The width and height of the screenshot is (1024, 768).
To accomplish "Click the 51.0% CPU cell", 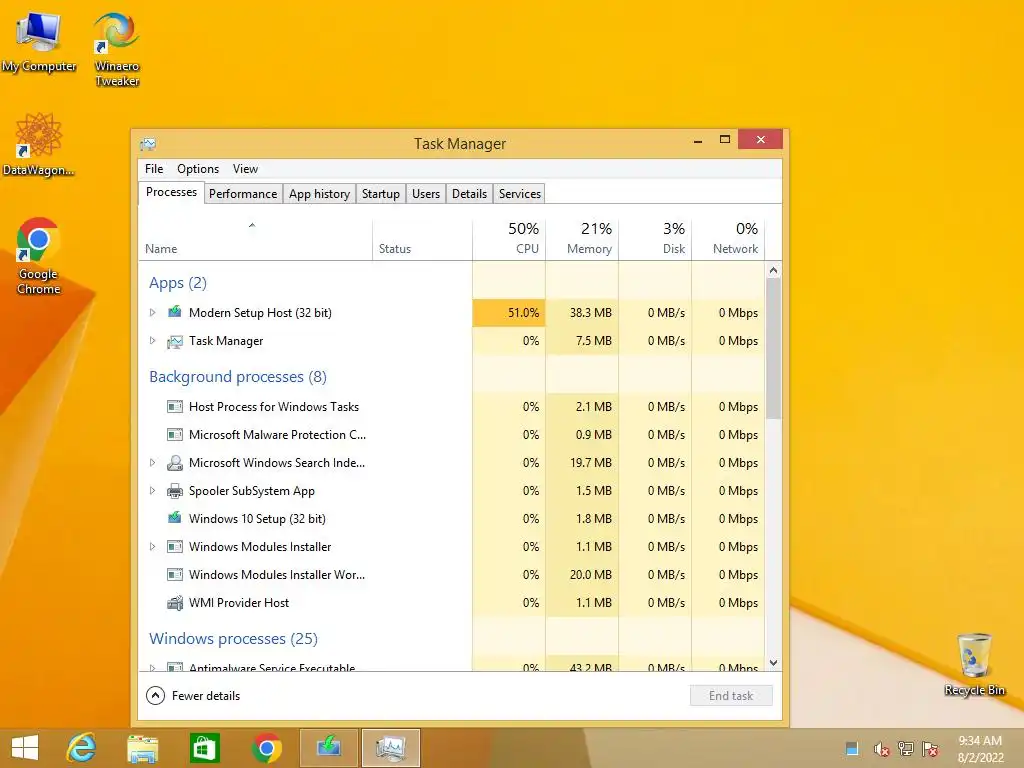I will pyautogui.click(x=509, y=313).
